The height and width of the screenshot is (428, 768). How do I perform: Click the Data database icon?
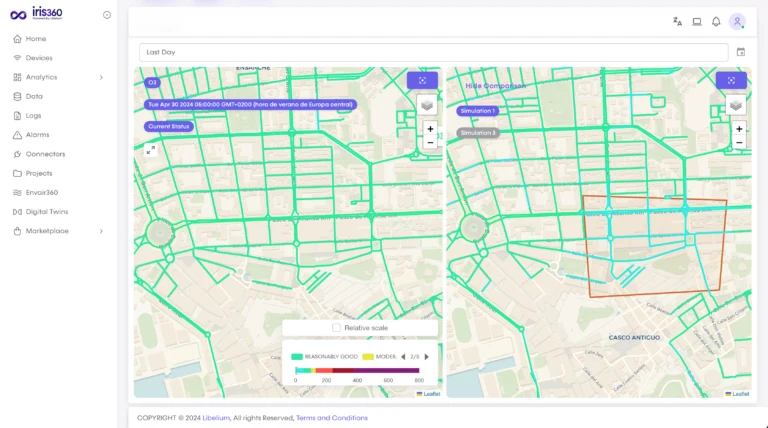pyautogui.click(x=17, y=96)
